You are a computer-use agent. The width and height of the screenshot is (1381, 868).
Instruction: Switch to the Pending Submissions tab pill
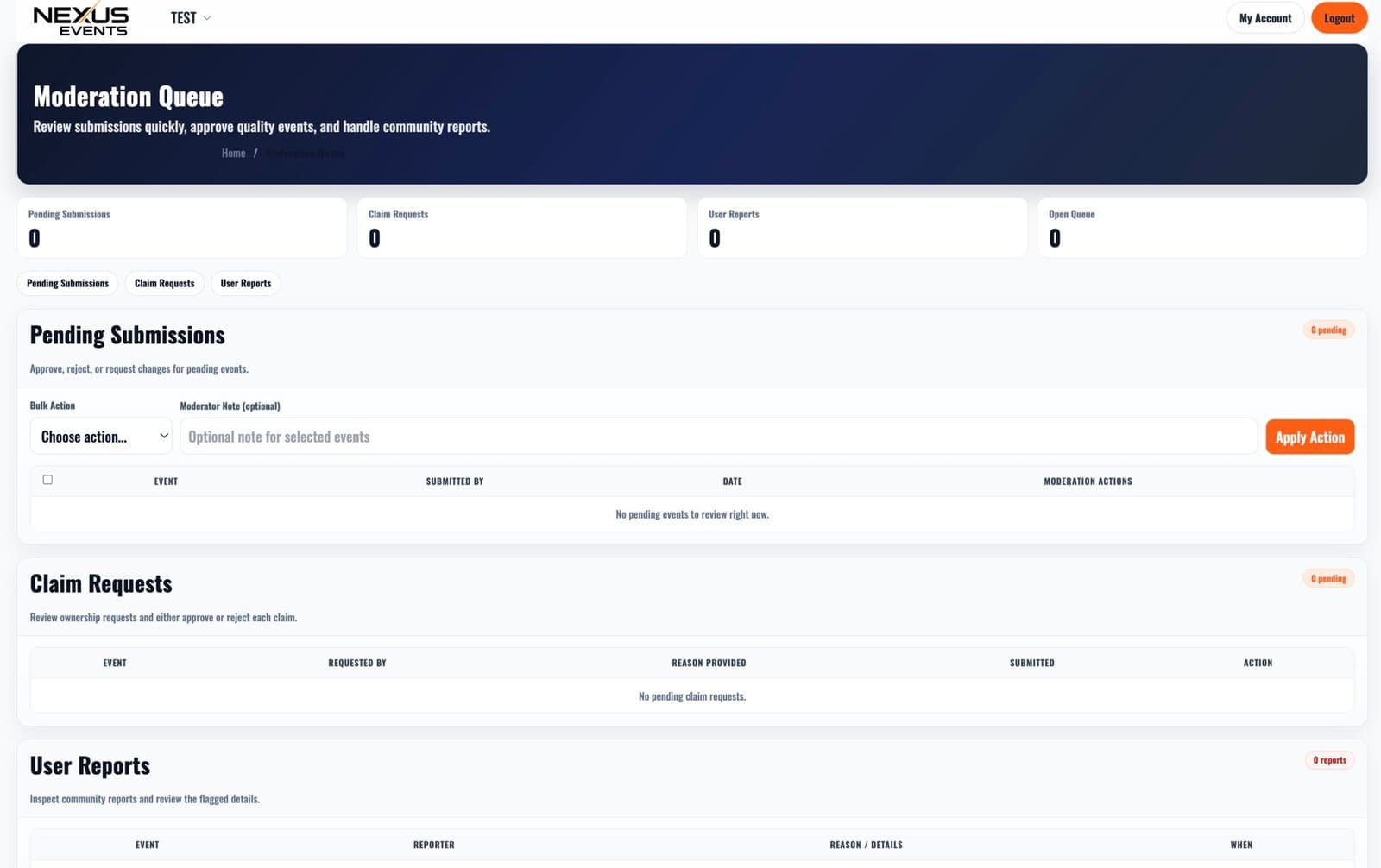66,283
